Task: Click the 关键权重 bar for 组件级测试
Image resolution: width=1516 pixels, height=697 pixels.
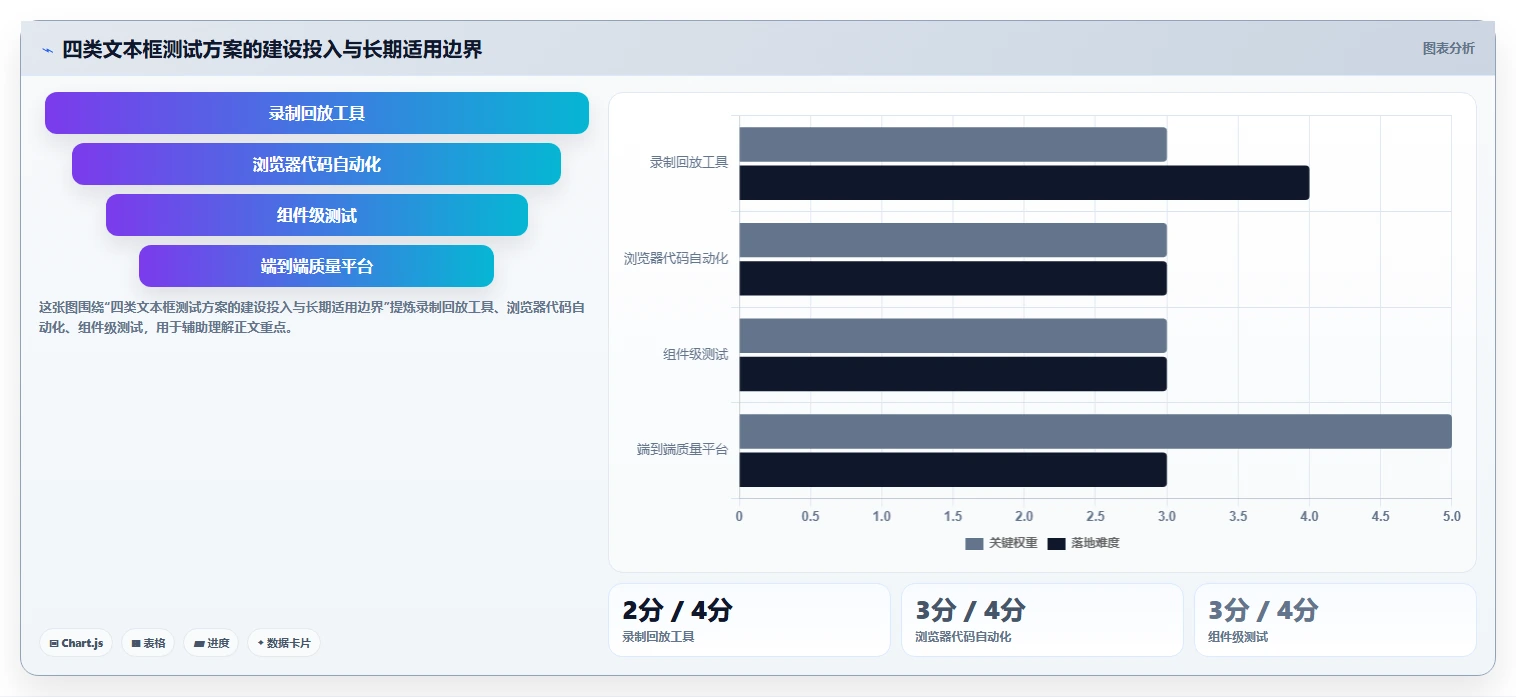Action: click(953, 336)
